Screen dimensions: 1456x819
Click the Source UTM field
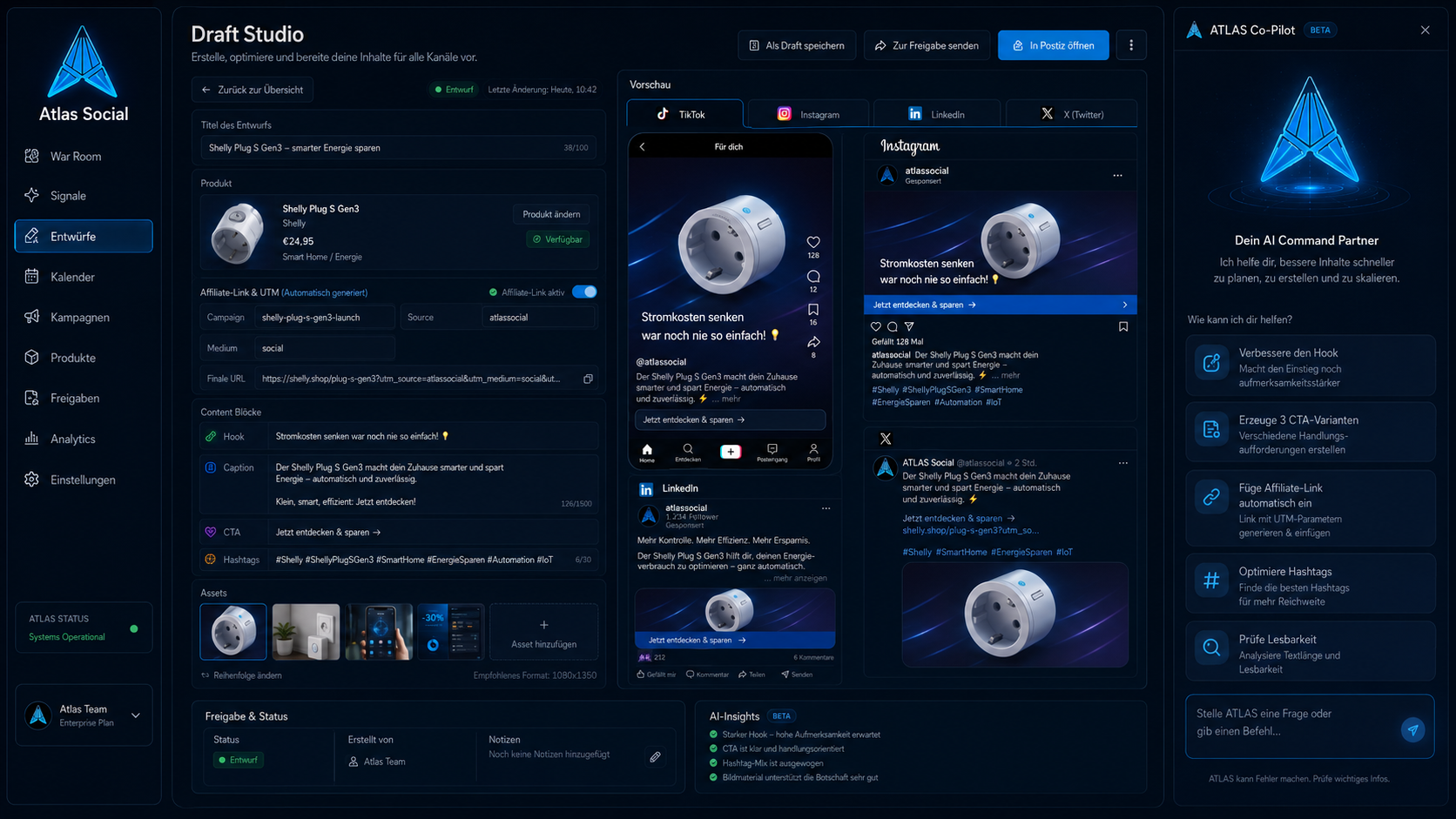(538, 318)
